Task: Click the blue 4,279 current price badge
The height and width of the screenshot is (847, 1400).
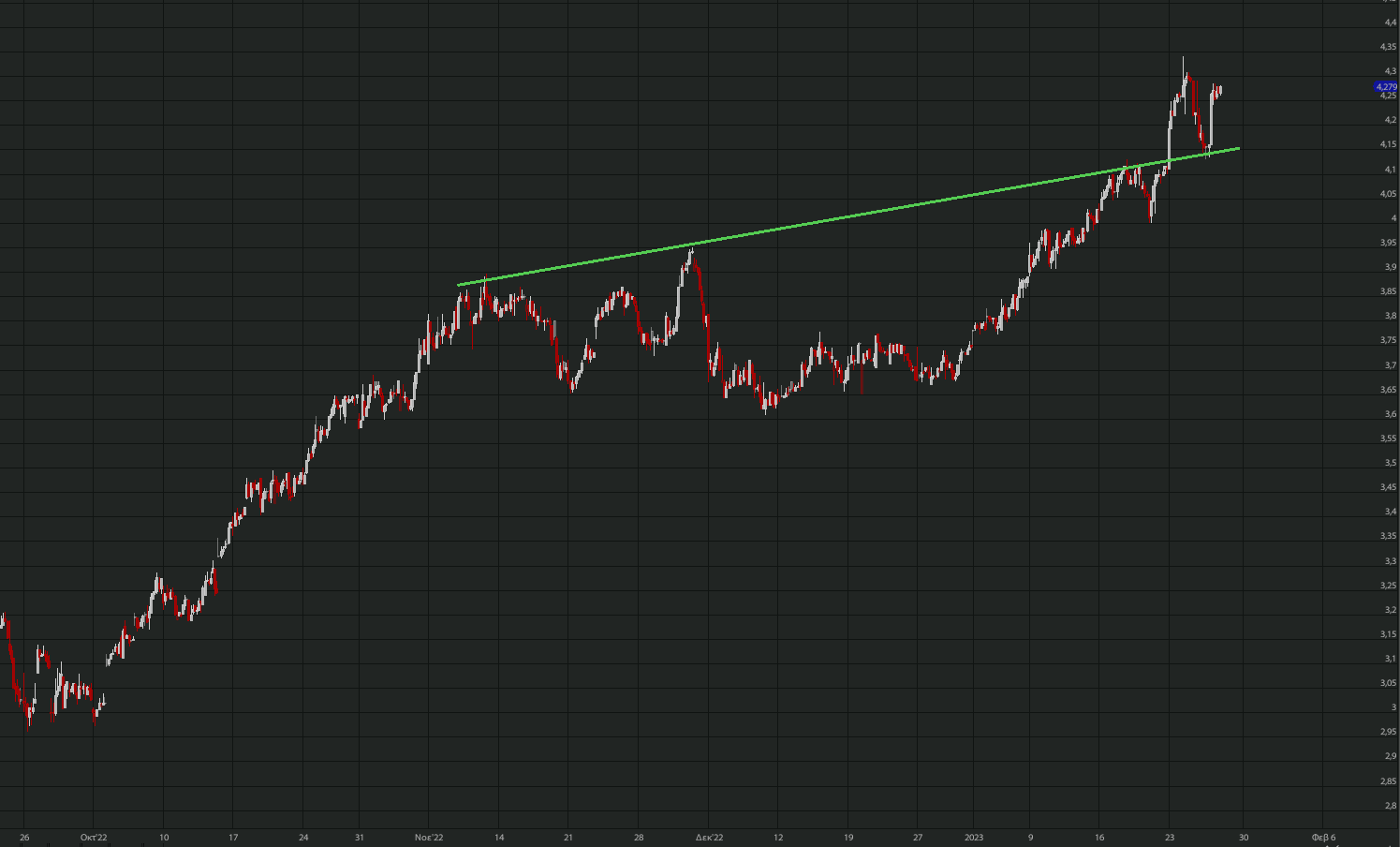Action: [1386, 87]
